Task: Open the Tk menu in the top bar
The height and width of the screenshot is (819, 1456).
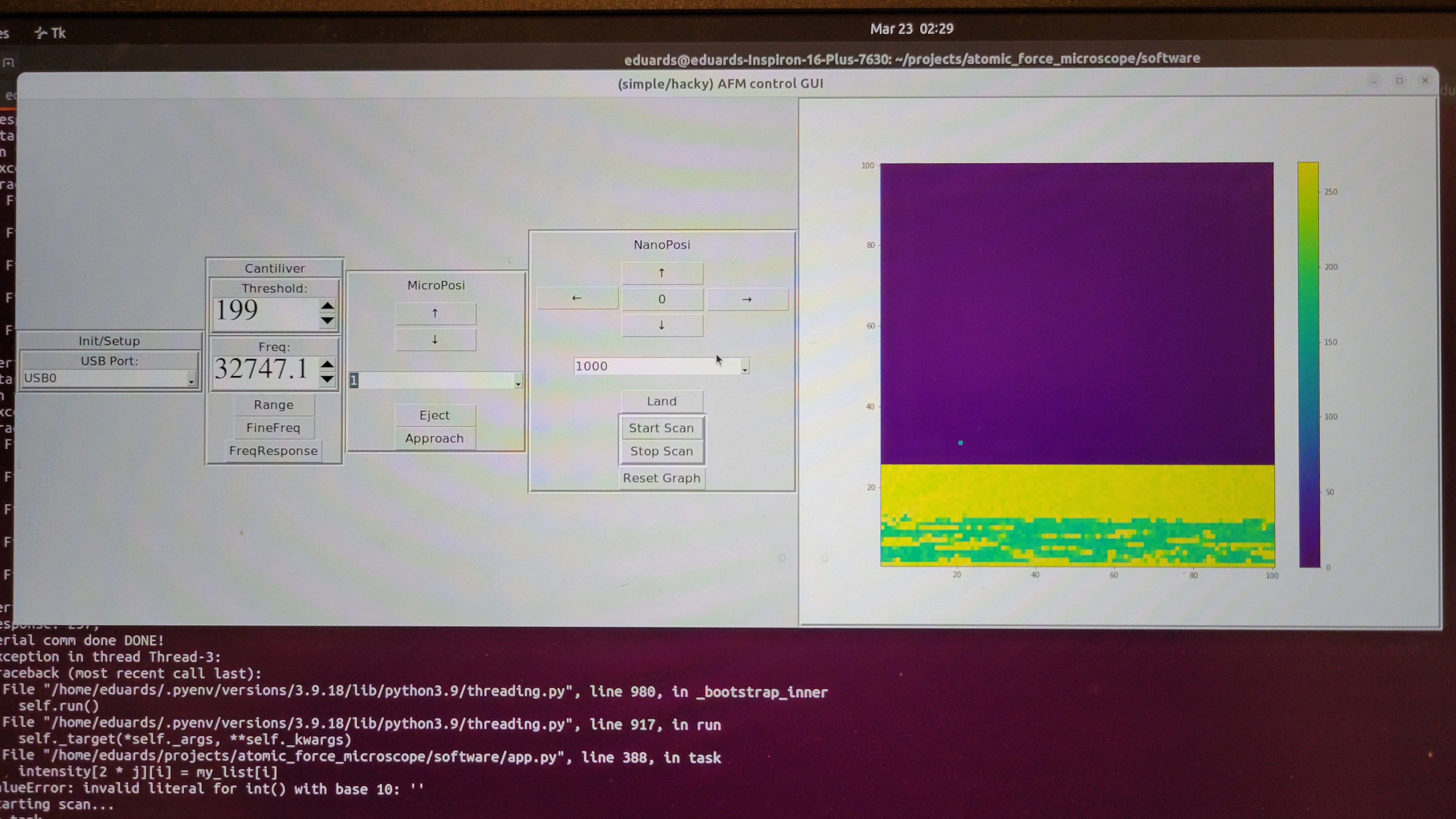Action: tap(50, 33)
